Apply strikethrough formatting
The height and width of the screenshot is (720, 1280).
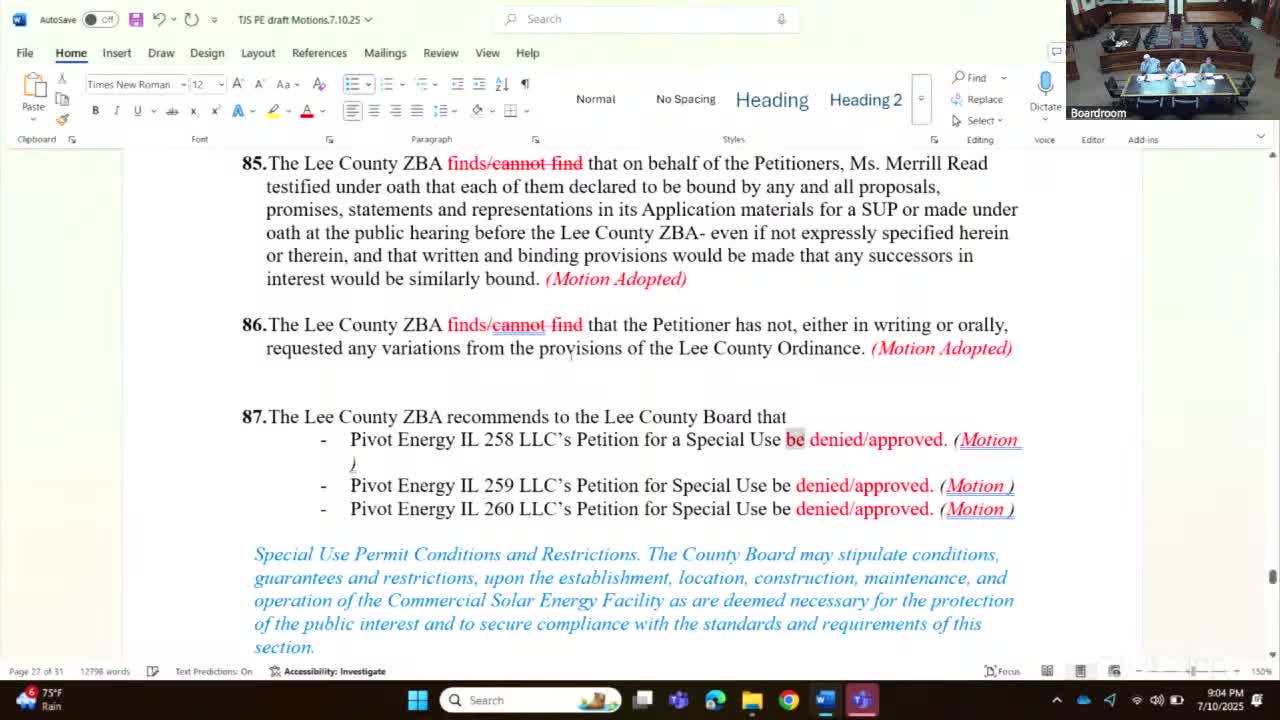click(172, 111)
